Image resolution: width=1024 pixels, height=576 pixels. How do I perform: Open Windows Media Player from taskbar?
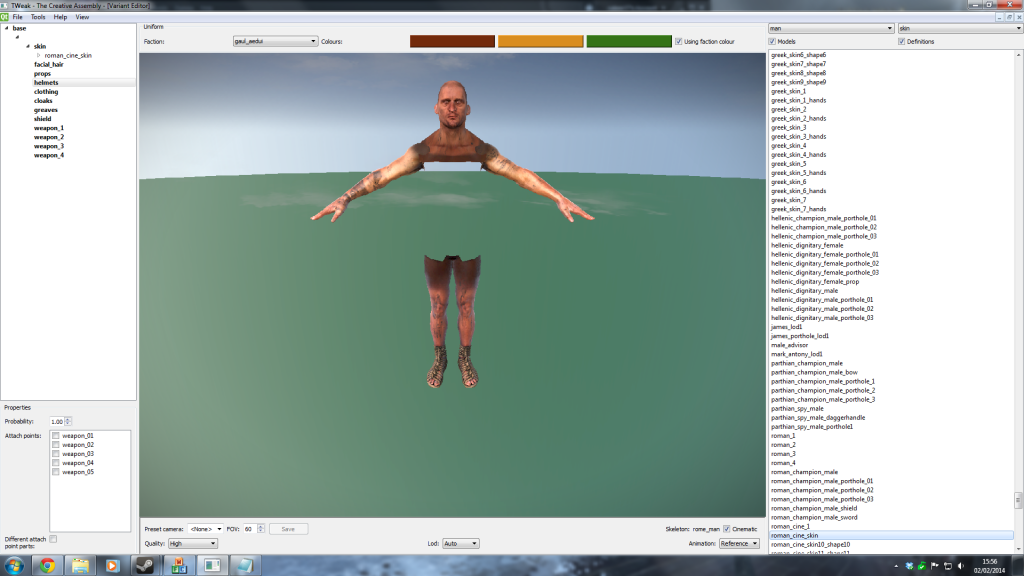click(x=113, y=565)
